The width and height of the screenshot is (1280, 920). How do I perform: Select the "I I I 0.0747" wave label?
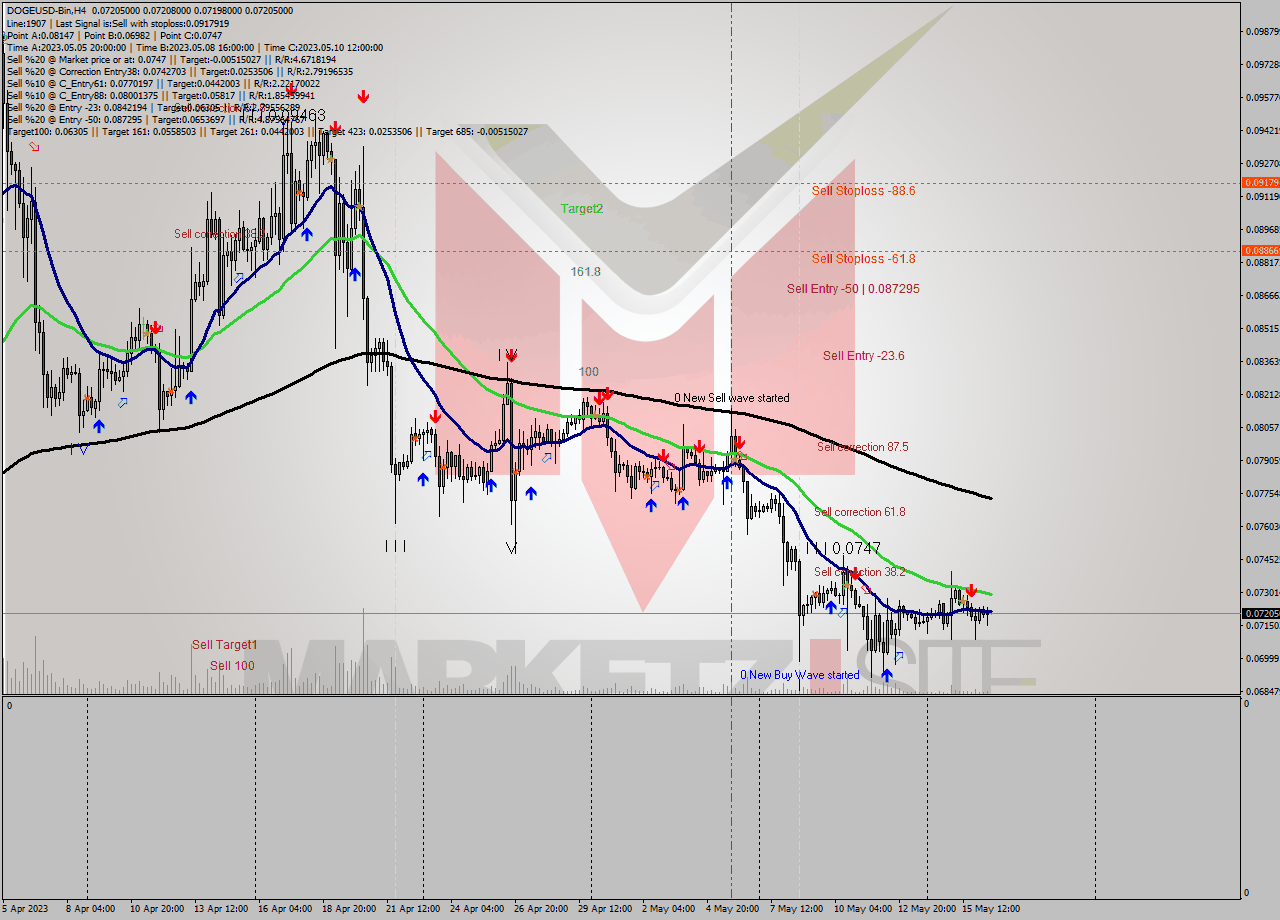coord(843,548)
